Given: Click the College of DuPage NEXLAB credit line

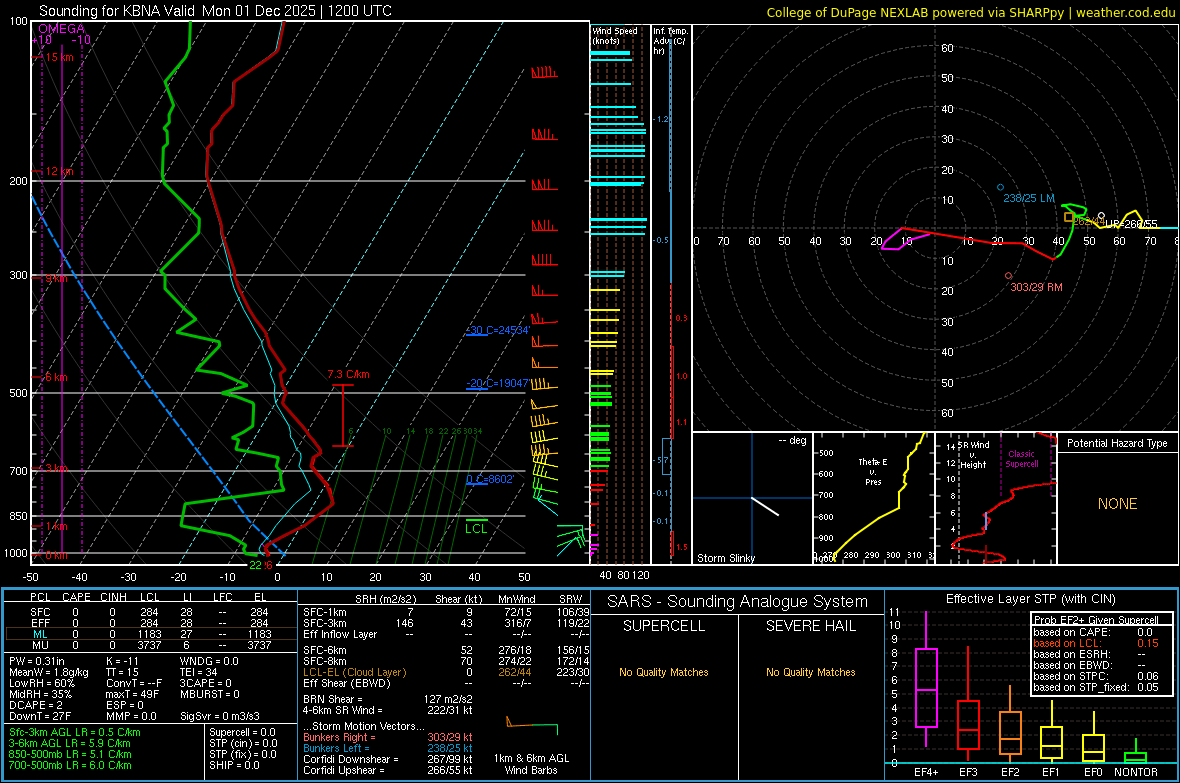Looking at the screenshot, I should pyautogui.click(x=971, y=12).
